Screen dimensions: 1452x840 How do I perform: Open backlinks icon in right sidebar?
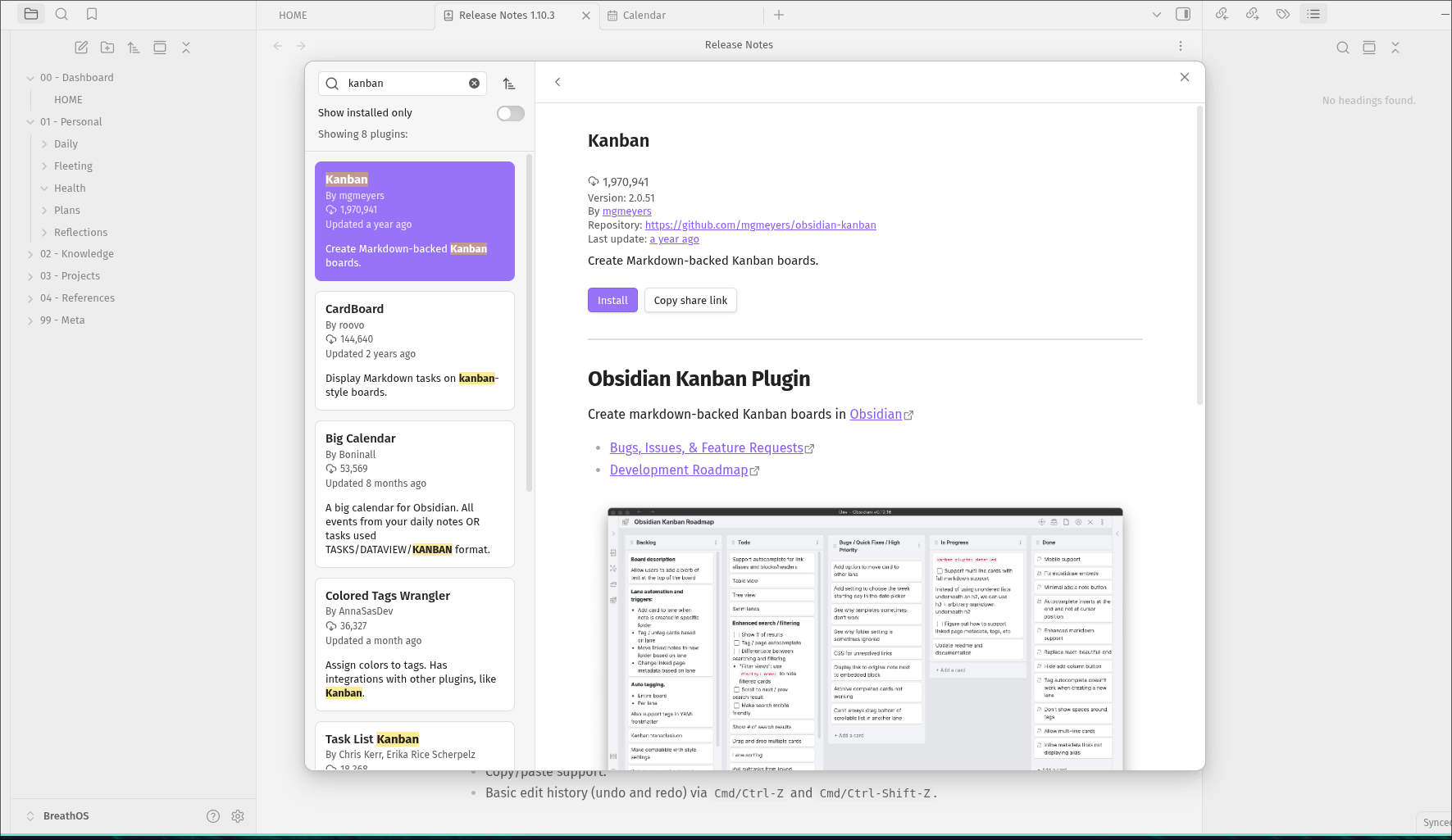tap(1222, 14)
